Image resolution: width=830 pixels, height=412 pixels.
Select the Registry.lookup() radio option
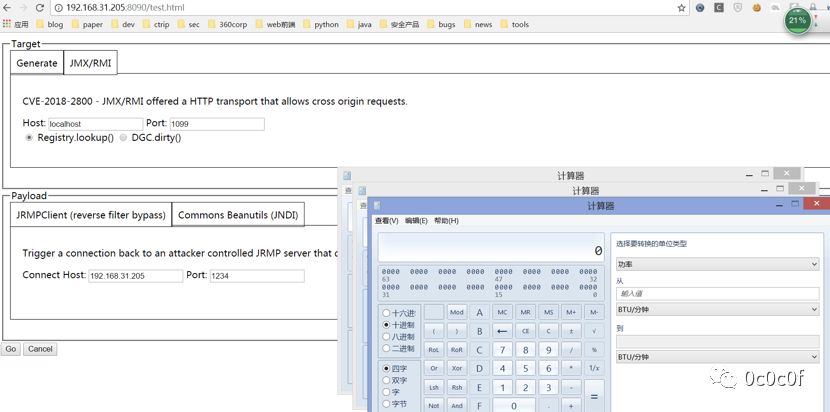tap(29, 138)
